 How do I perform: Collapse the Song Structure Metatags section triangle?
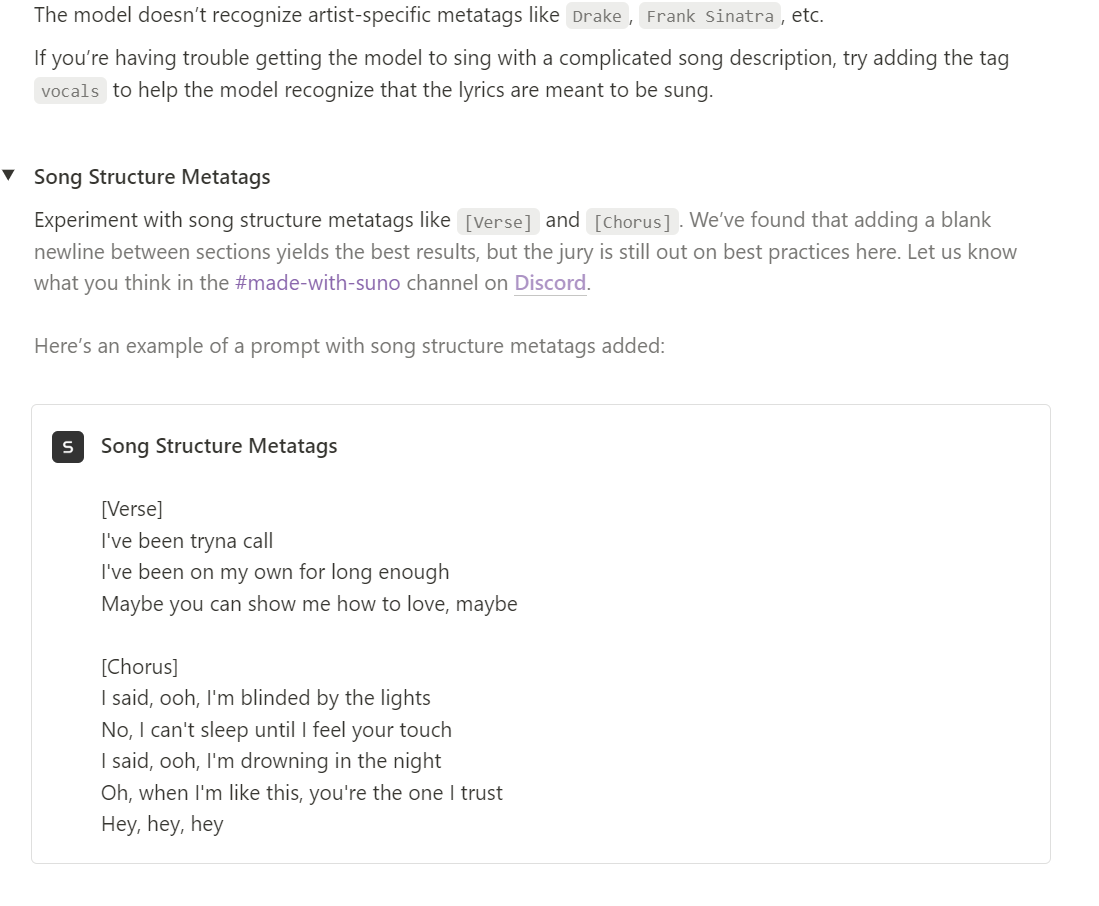(x=8, y=175)
